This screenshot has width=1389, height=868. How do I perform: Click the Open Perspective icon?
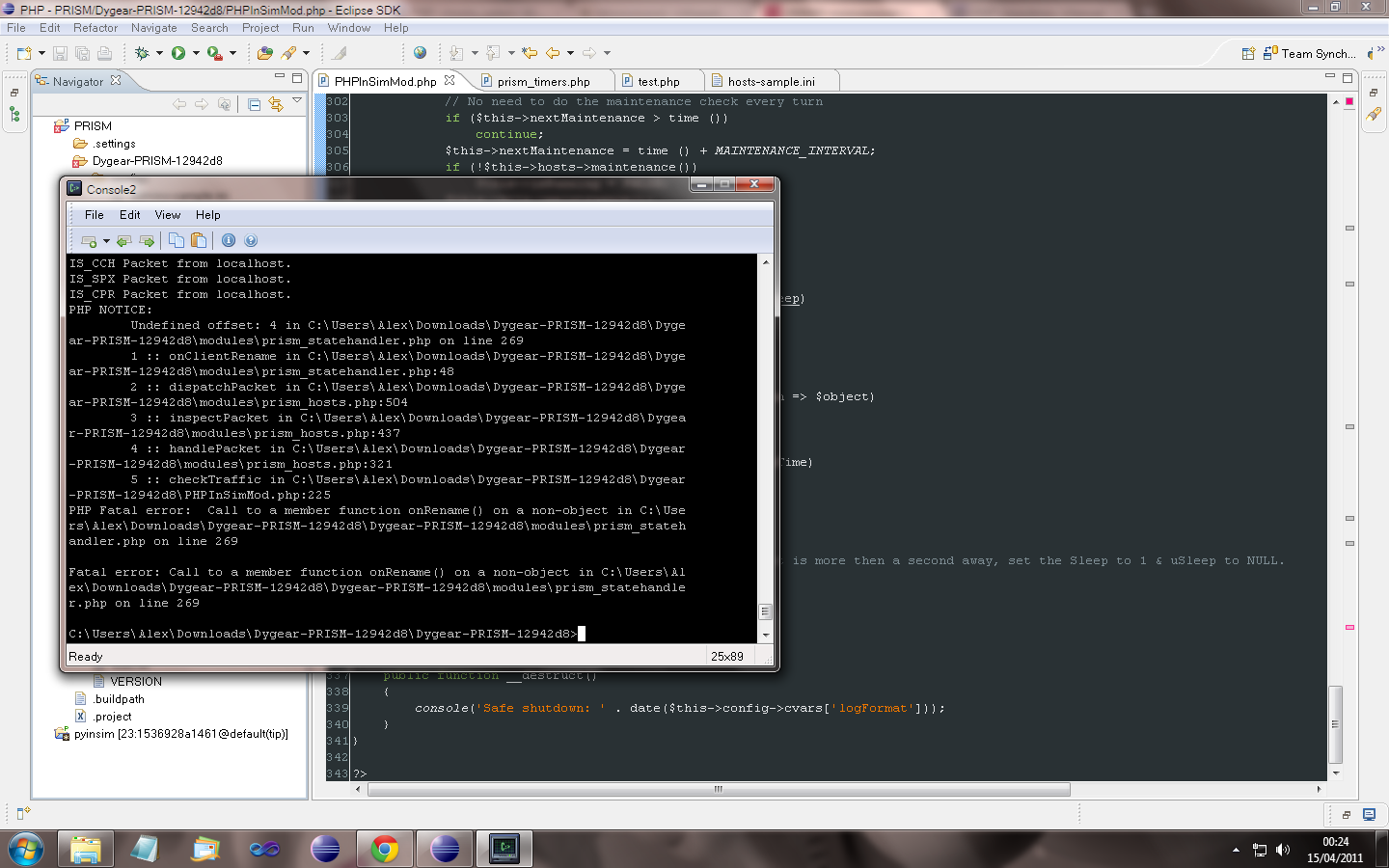[1248, 53]
